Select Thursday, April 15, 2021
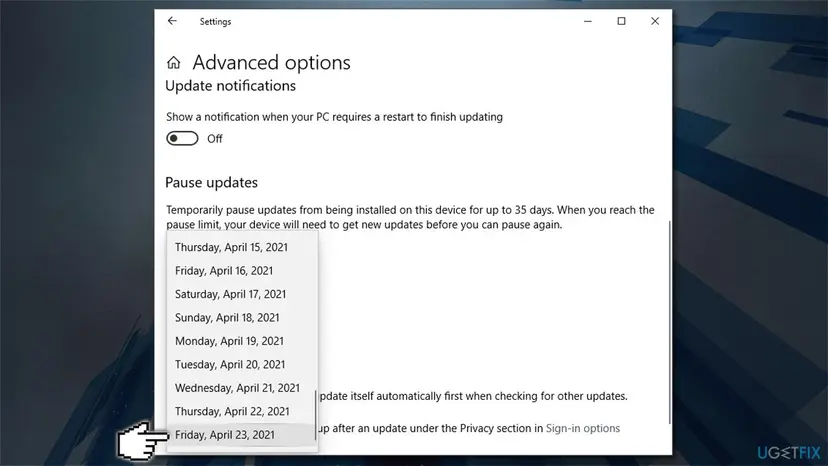Viewport: 828px width, 466px height. 242,247
